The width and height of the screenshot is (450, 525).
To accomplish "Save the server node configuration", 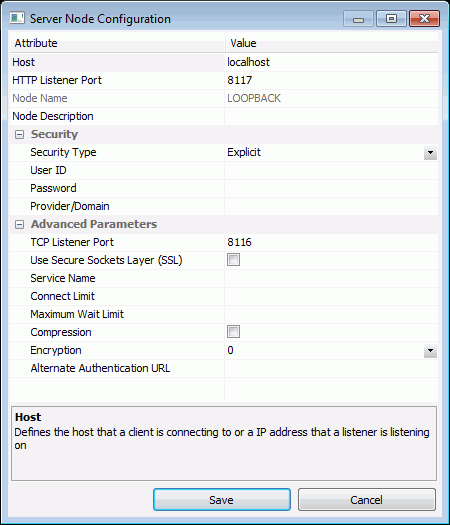I will tap(222, 500).
